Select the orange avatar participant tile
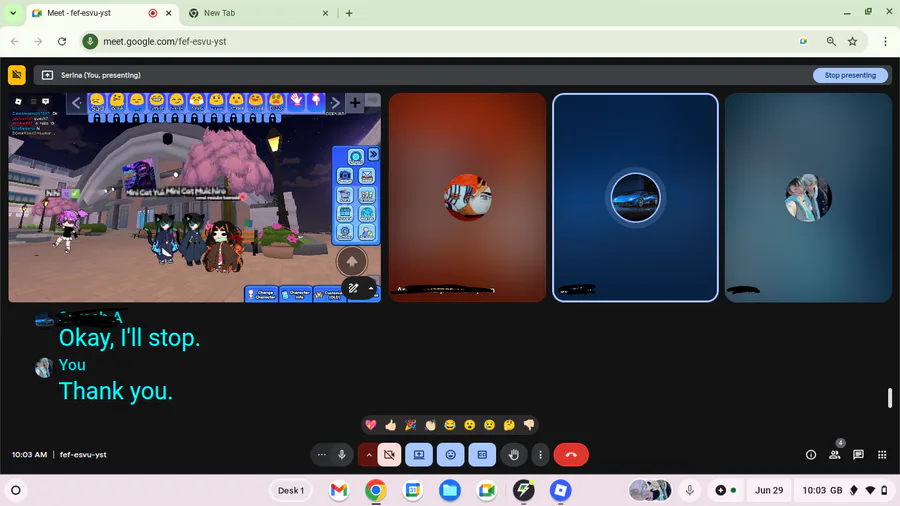900x506 pixels. pos(467,197)
